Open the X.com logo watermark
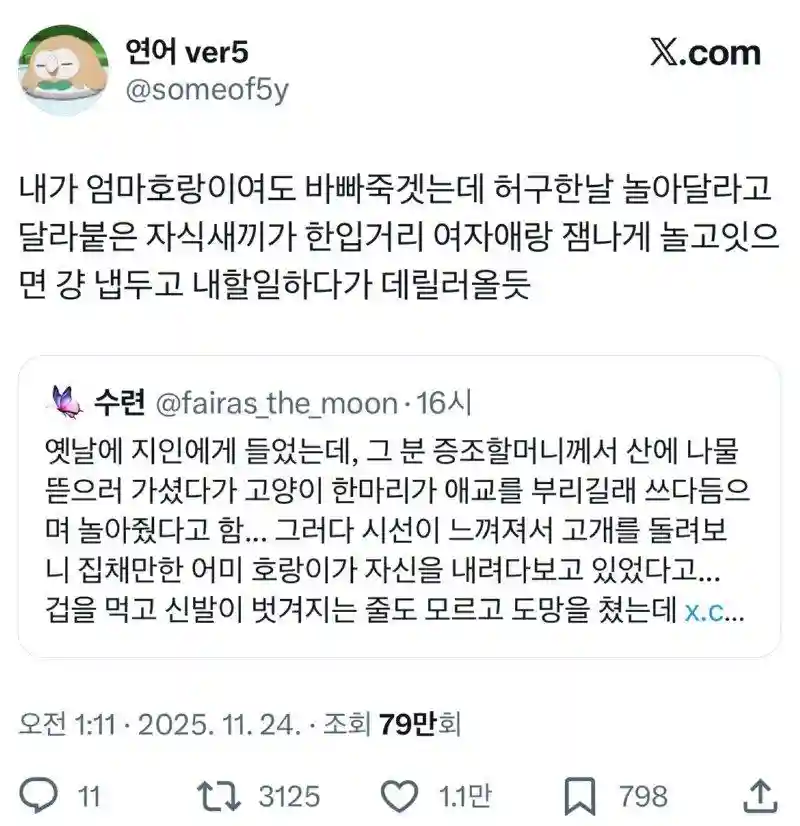 705,53
